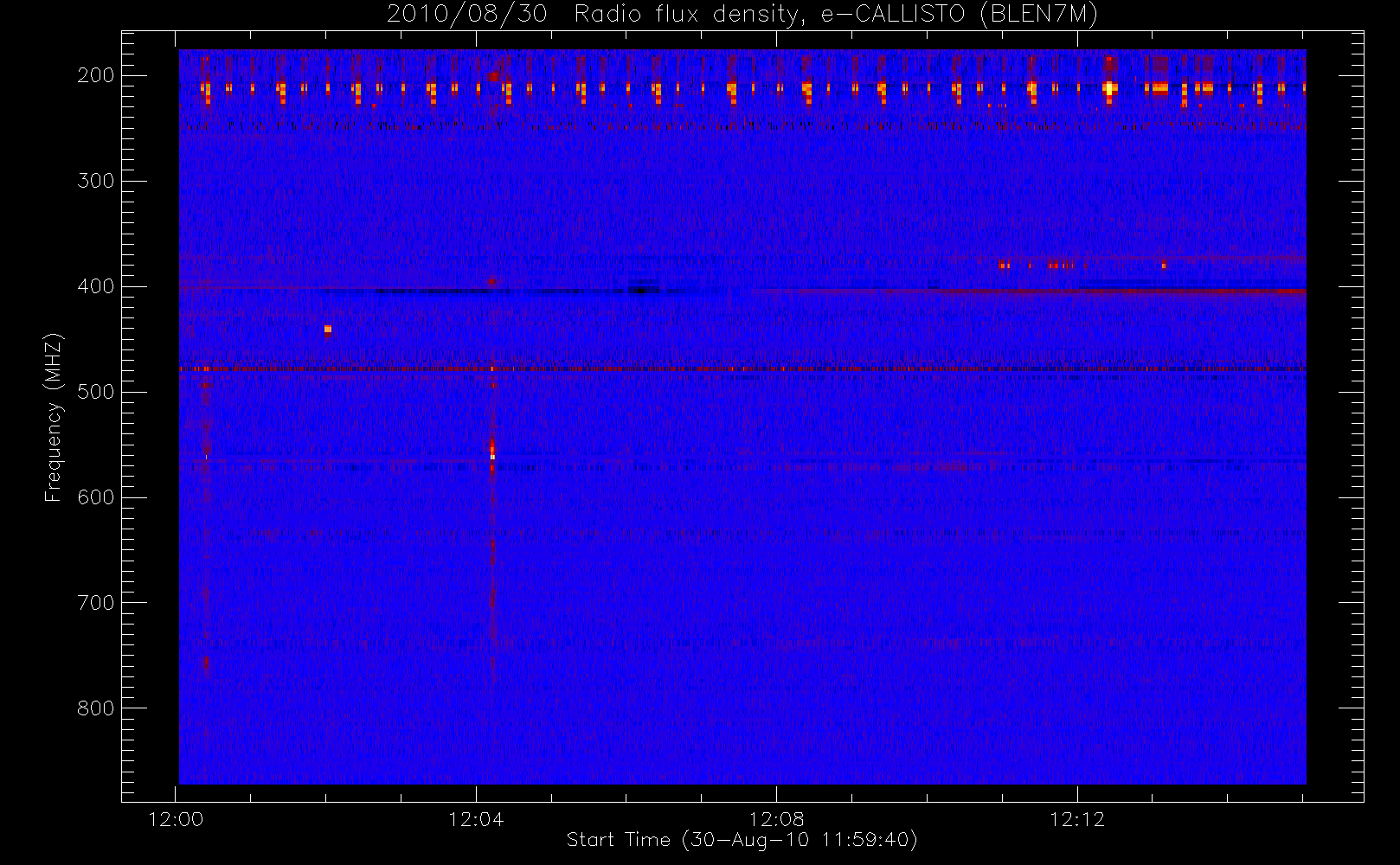Click the 12:08 time tick label
1400x865 pixels.
coord(776,819)
